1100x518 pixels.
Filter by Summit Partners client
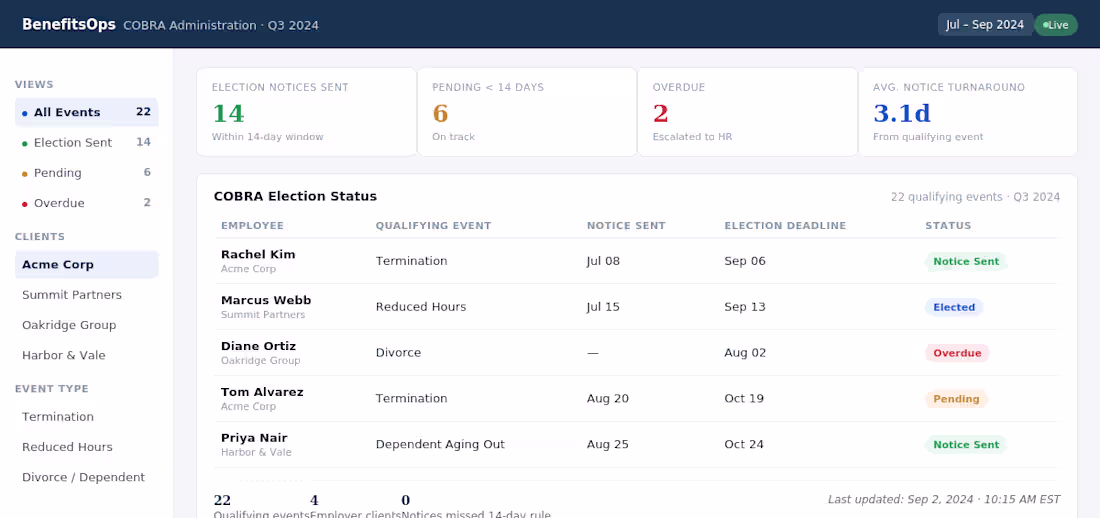86,295
